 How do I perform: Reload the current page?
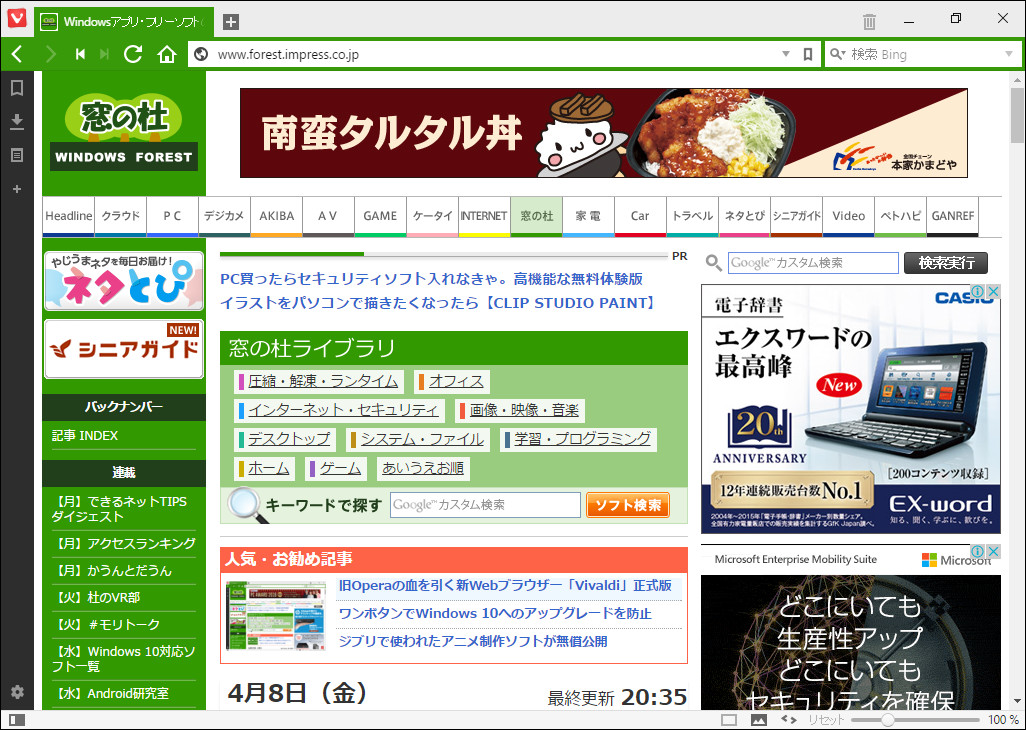tap(133, 54)
